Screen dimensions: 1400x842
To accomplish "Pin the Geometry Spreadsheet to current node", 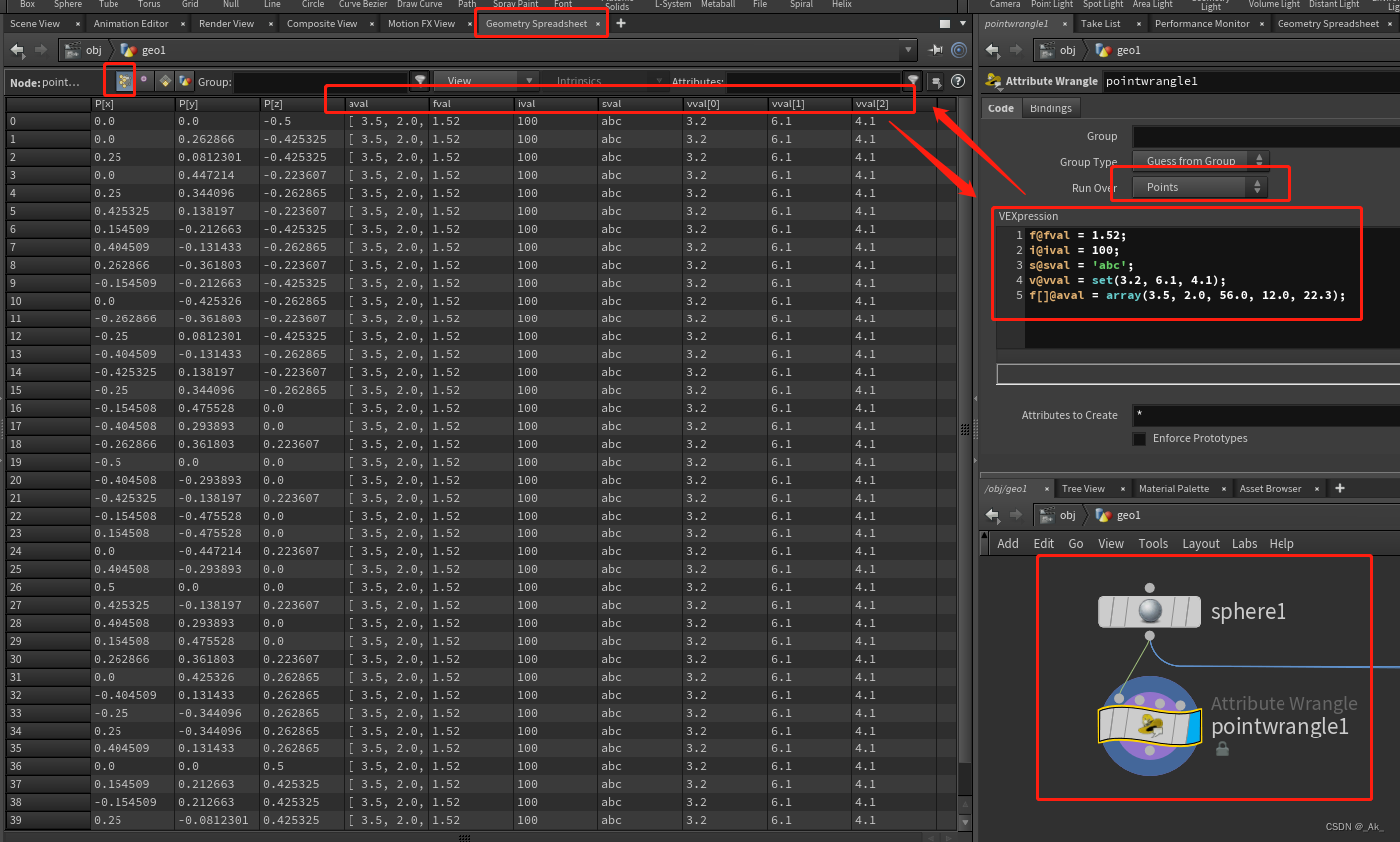I will [x=937, y=49].
